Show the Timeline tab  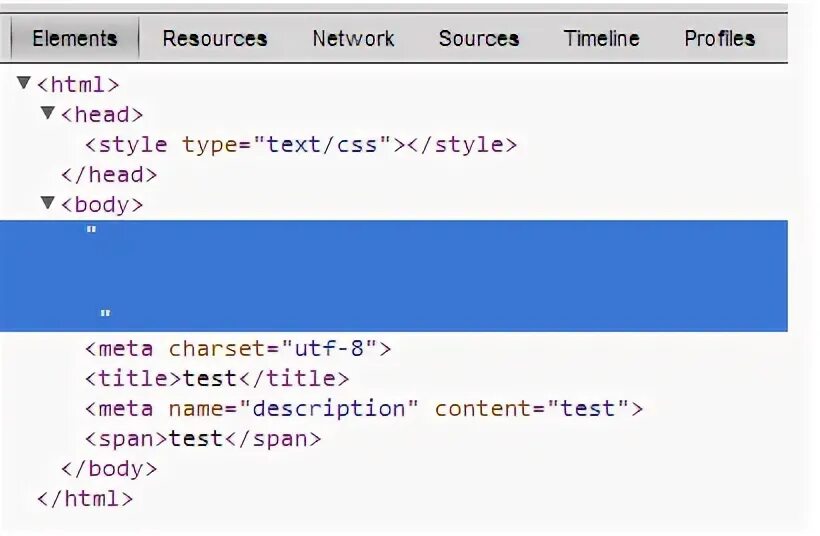(601, 39)
